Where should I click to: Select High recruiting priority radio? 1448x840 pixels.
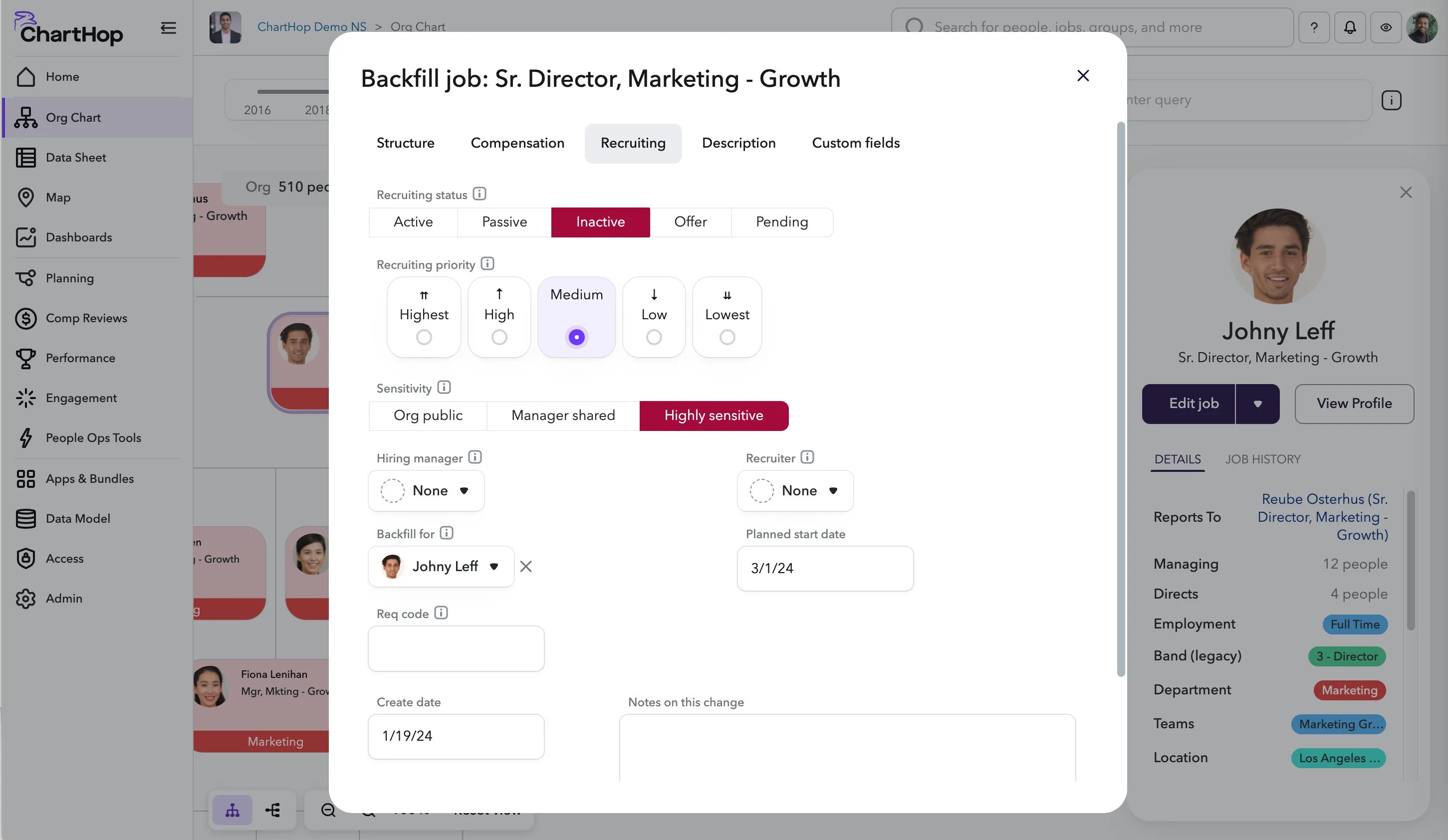[x=499, y=337]
